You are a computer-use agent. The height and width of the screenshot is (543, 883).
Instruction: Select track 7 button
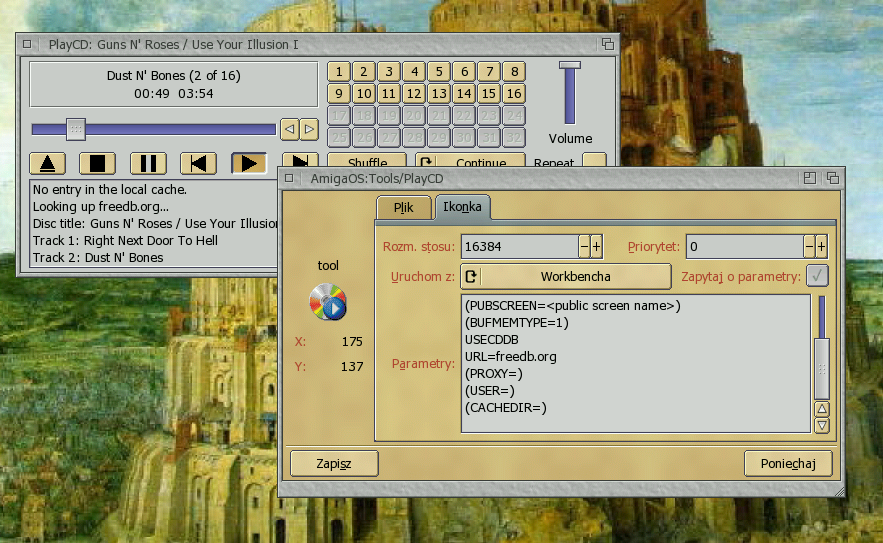pyautogui.click(x=489, y=72)
